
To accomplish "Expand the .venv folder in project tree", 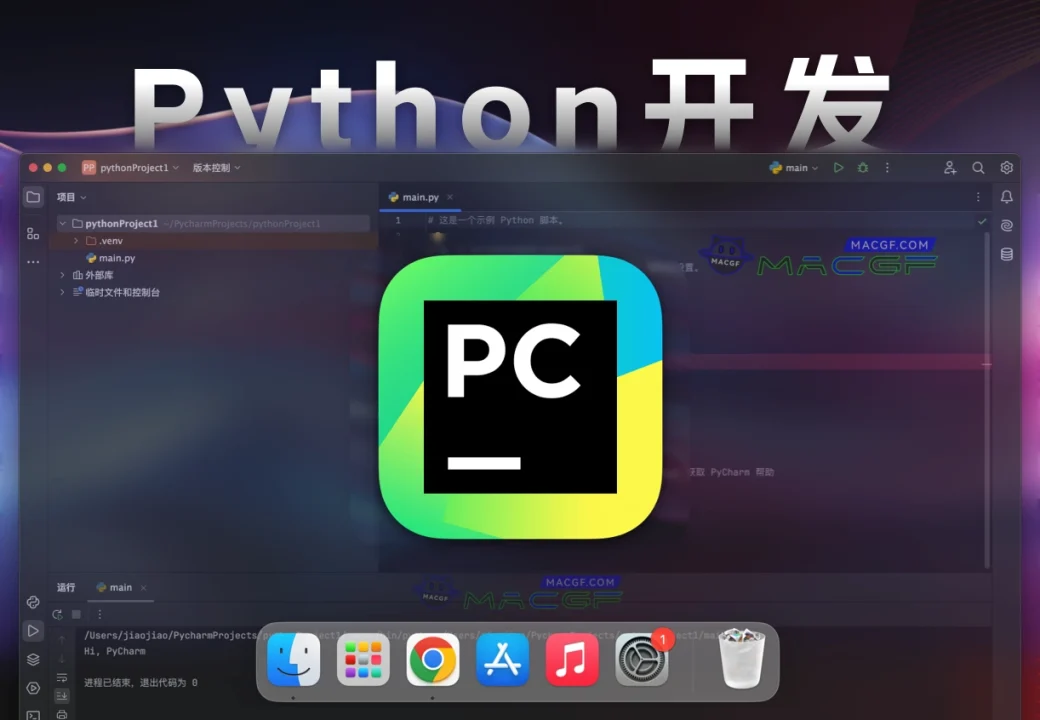I will pos(76,240).
